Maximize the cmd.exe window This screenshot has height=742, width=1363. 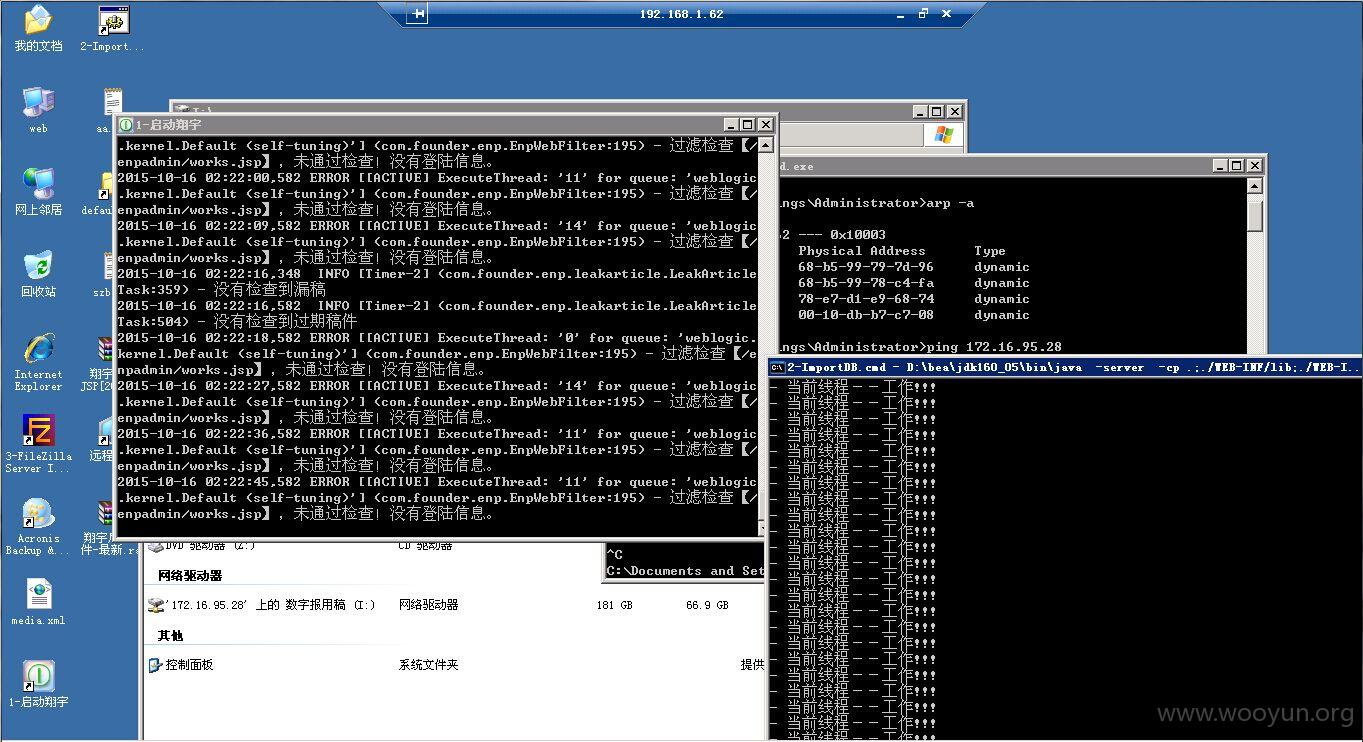coord(1236,166)
